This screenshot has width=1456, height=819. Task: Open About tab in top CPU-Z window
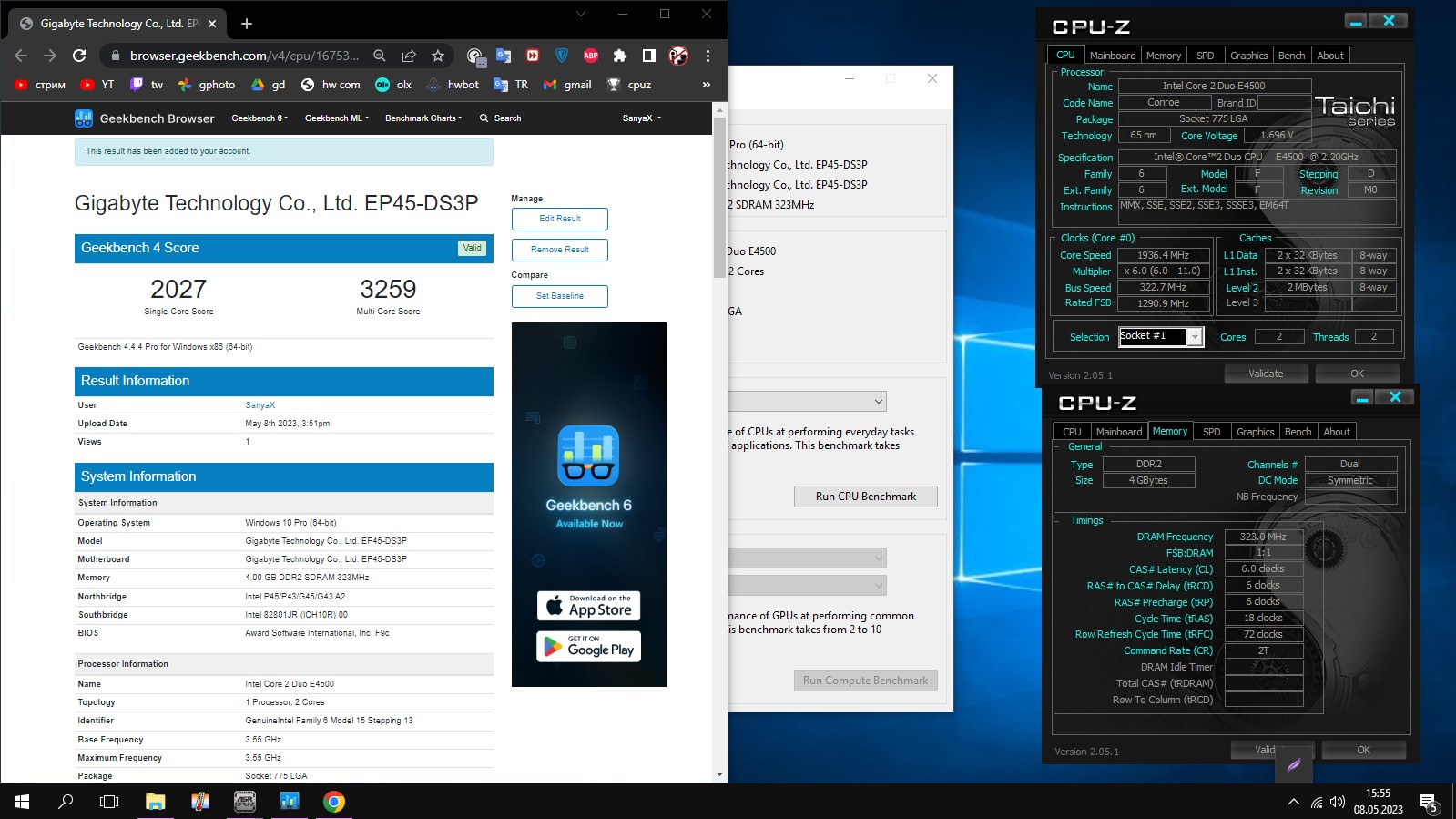tap(1330, 56)
